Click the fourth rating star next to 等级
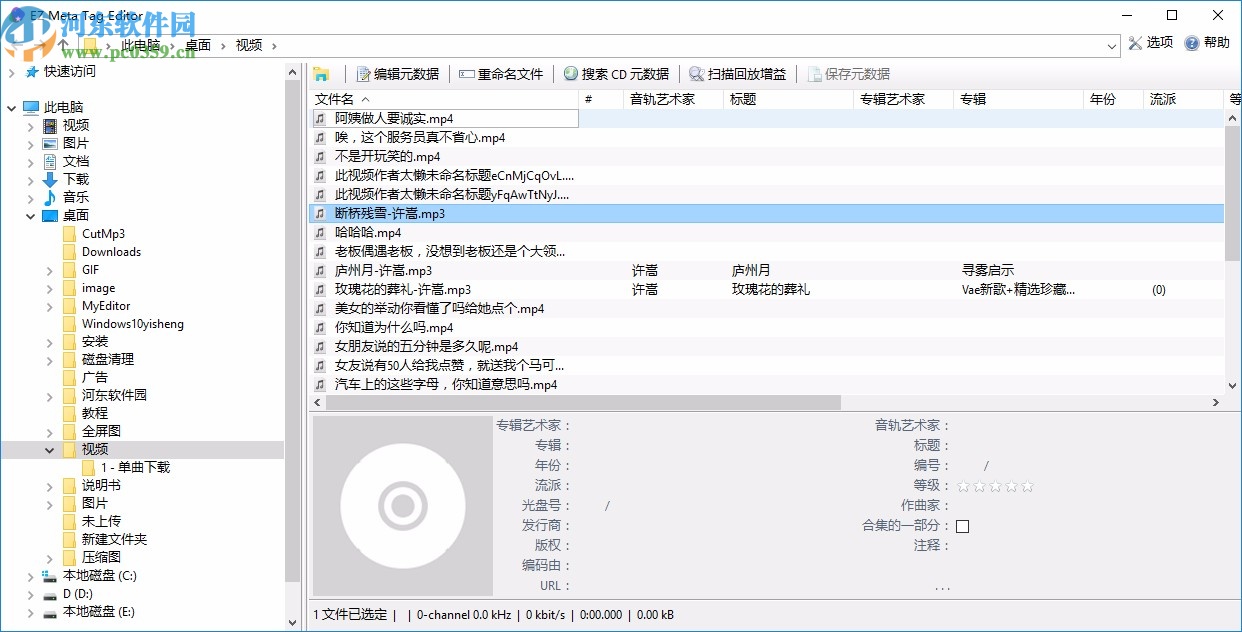1242x632 pixels. pyautogui.click(x=1011, y=486)
